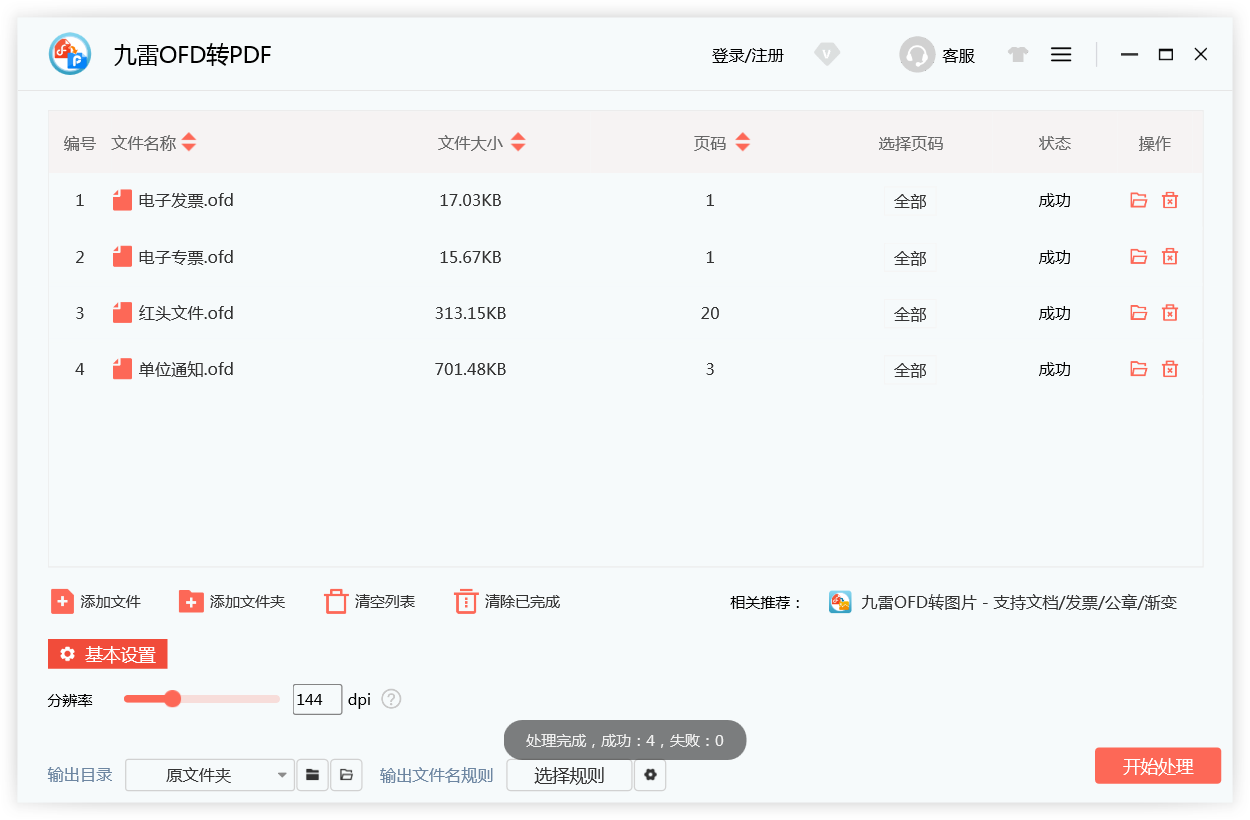This screenshot has height=820, width=1250.
Task: Click 添加文件夹 to add a folder
Action: click(232, 602)
